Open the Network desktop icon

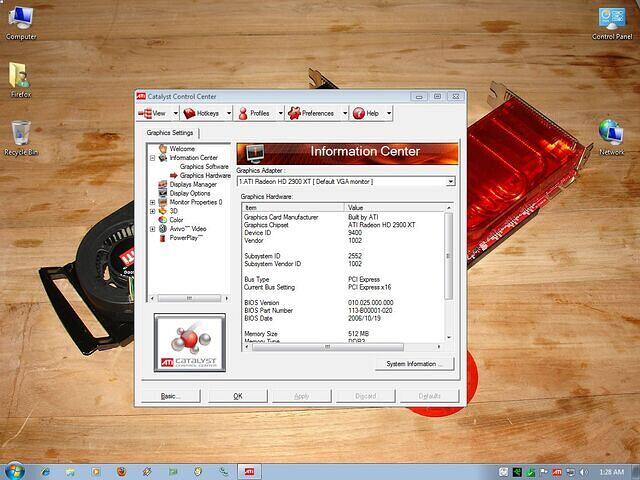click(x=611, y=138)
